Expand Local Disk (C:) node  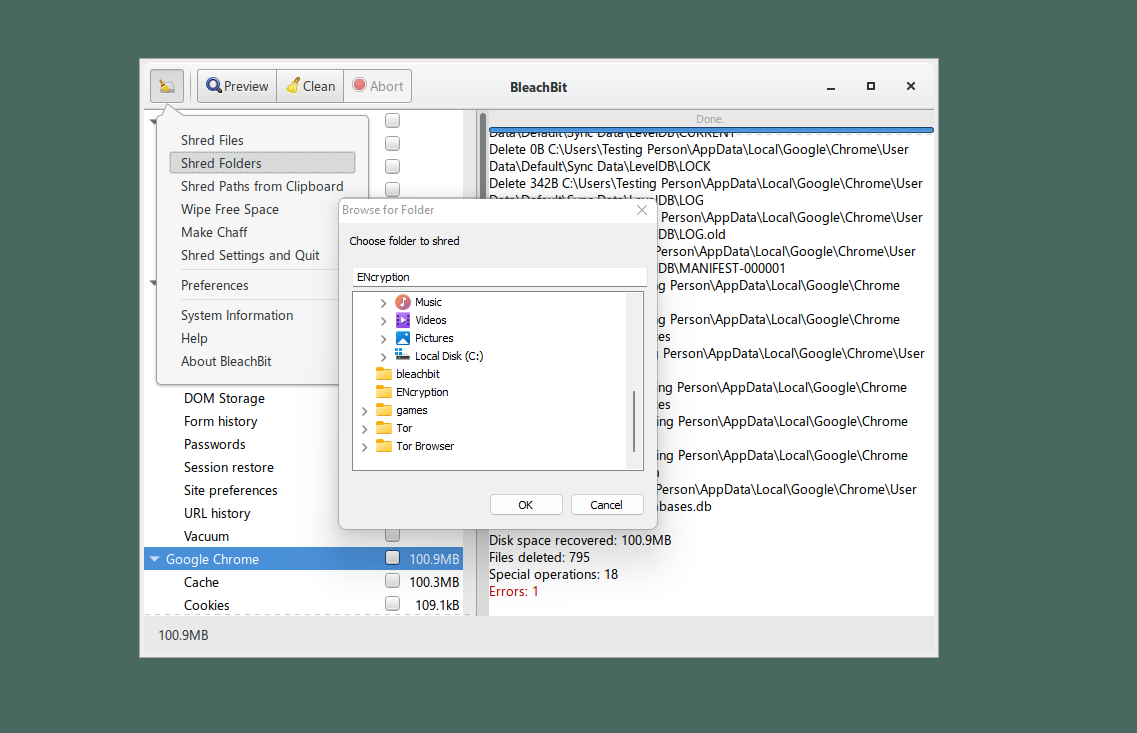coord(384,357)
